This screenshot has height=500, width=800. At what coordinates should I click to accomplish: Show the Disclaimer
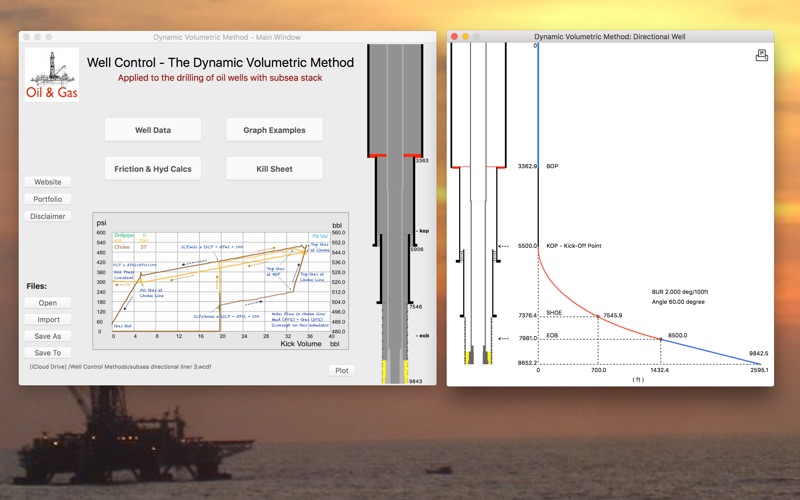[48, 216]
